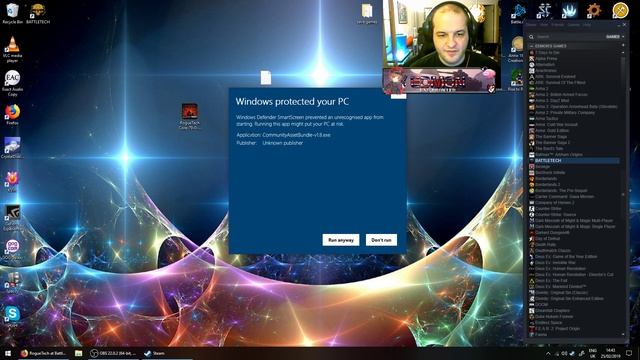Switch to OBS taskbar window
This screenshot has height=360, width=640.
pyautogui.click(x=113, y=353)
